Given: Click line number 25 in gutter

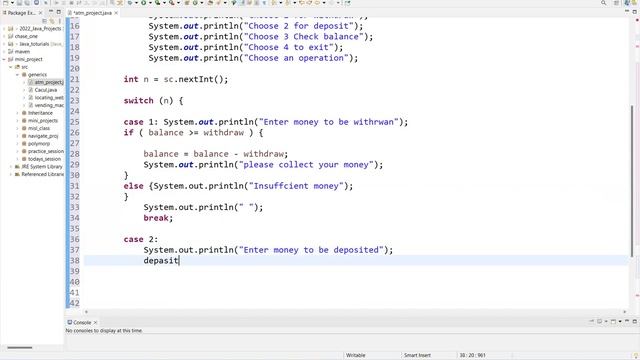Looking at the screenshot, I should click(74, 122).
